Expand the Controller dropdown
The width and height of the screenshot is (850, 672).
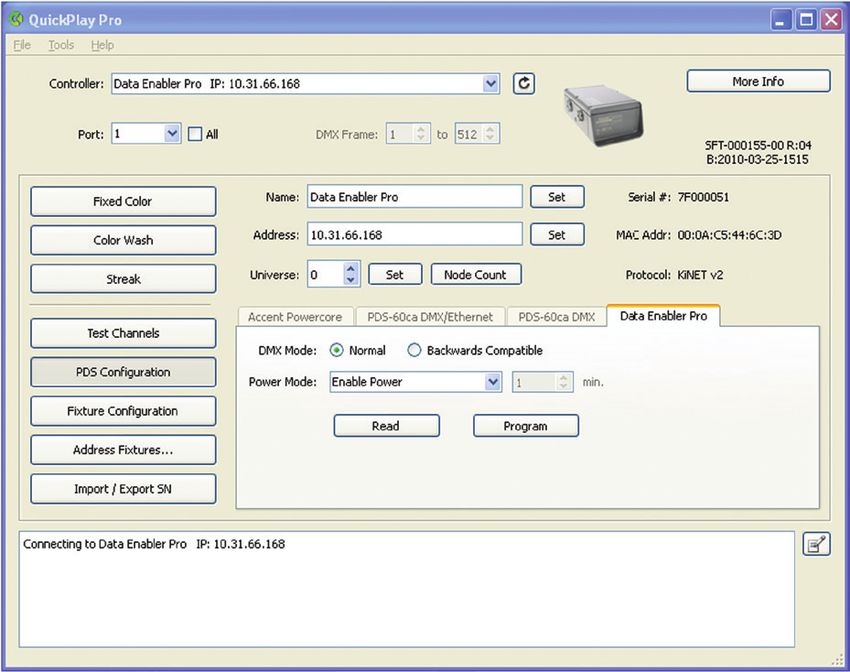[x=491, y=84]
